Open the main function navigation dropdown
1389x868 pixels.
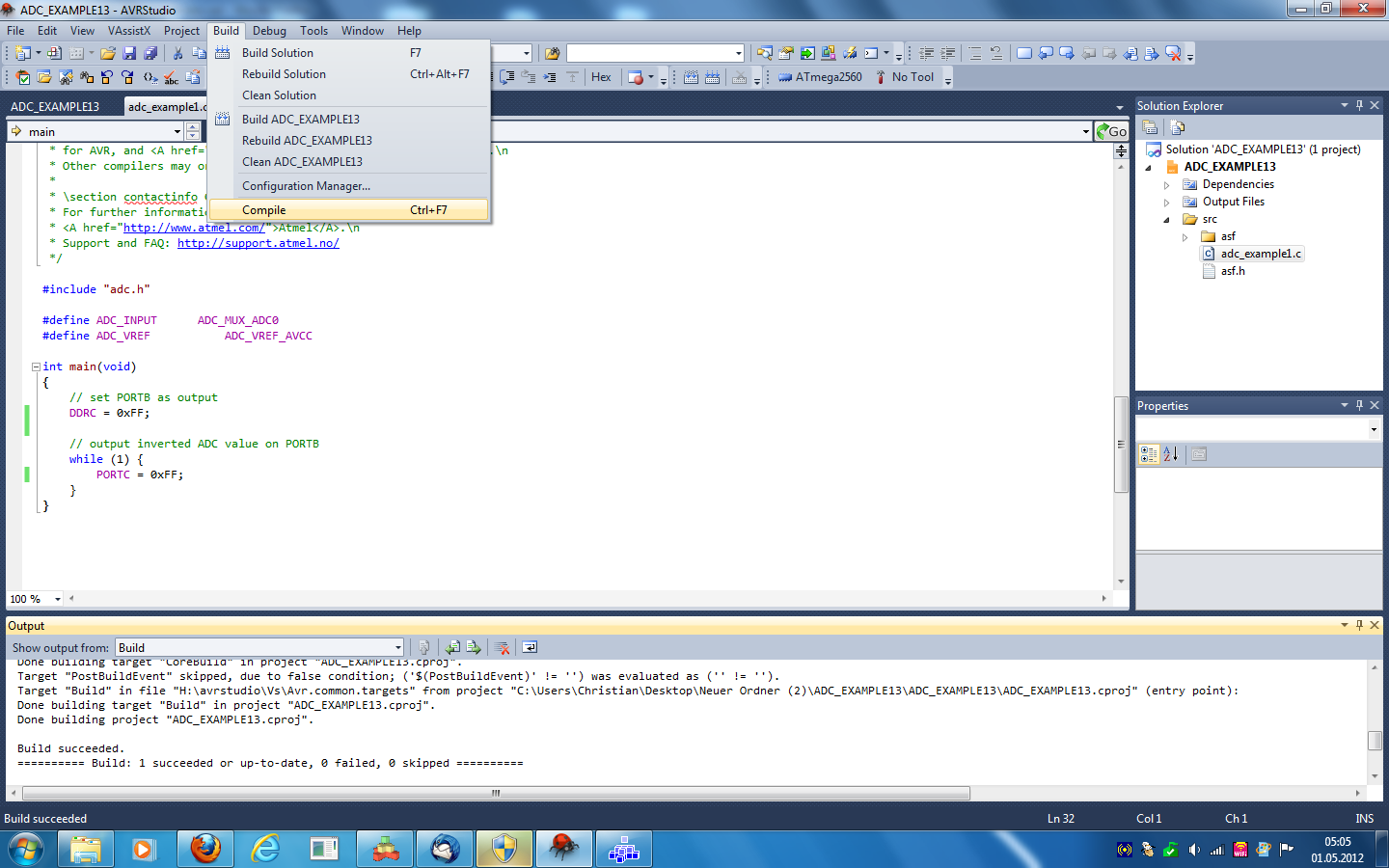(177, 132)
